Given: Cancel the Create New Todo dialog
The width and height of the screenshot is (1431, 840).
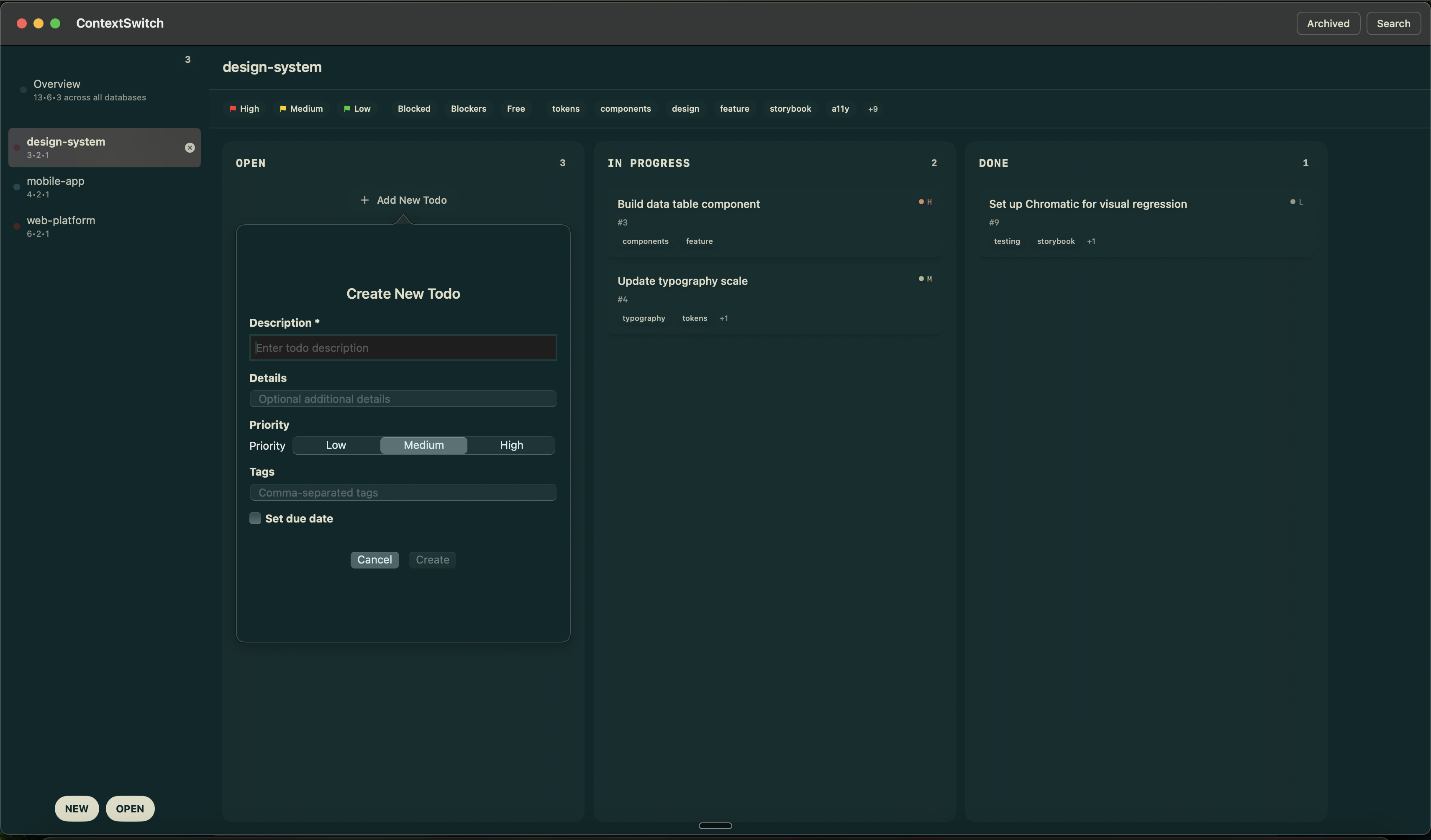Looking at the screenshot, I should (x=374, y=560).
